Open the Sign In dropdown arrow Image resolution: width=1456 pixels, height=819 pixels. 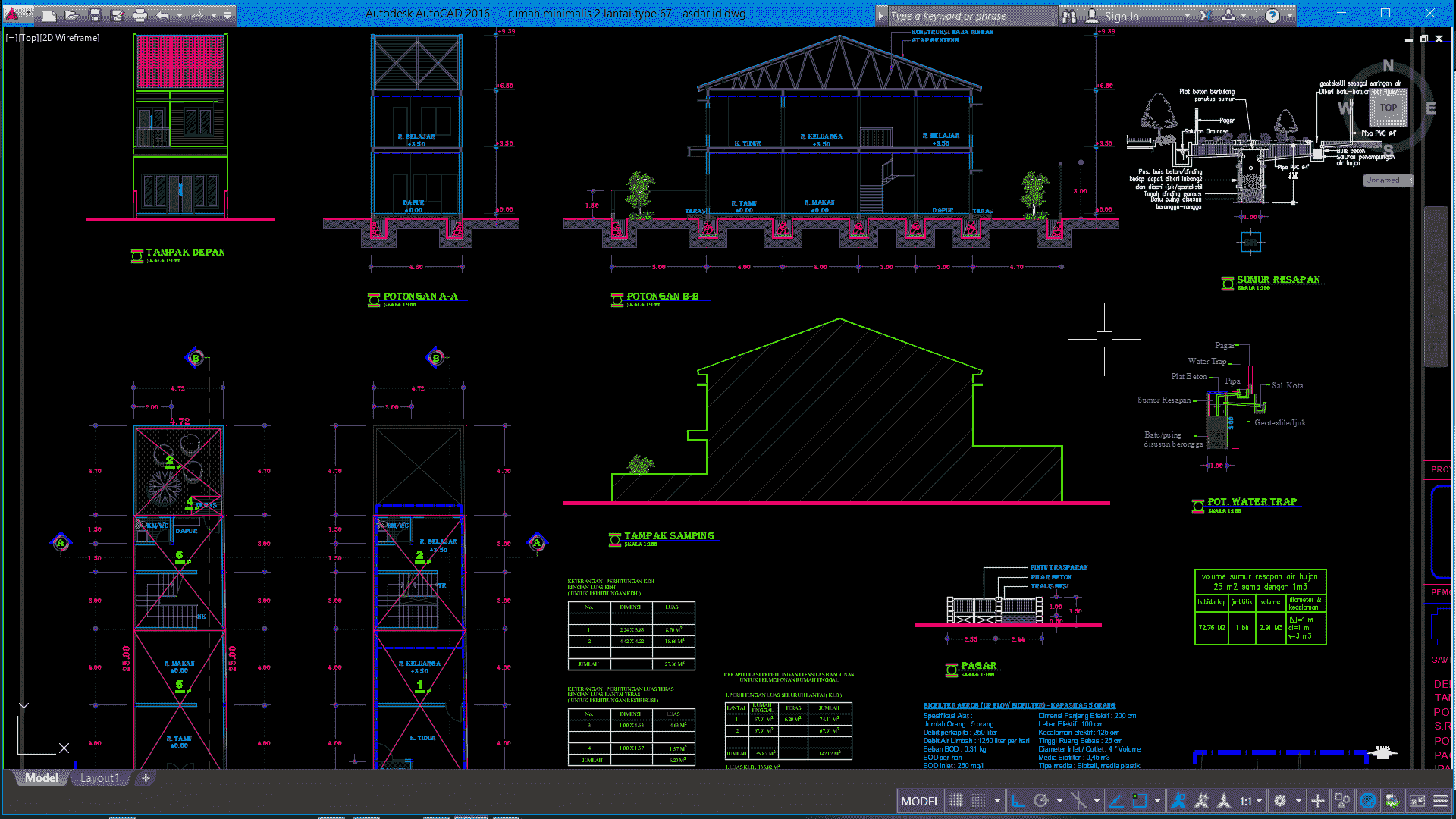click(1188, 16)
